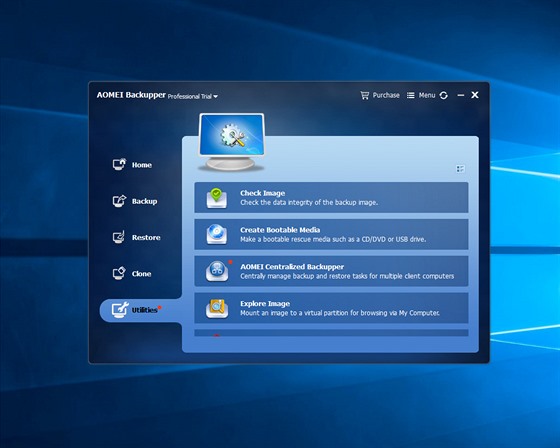This screenshot has height=448, width=560.
Task: Click the AOMEI Centralized Backupper network icon
Action: pyautogui.click(x=217, y=271)
